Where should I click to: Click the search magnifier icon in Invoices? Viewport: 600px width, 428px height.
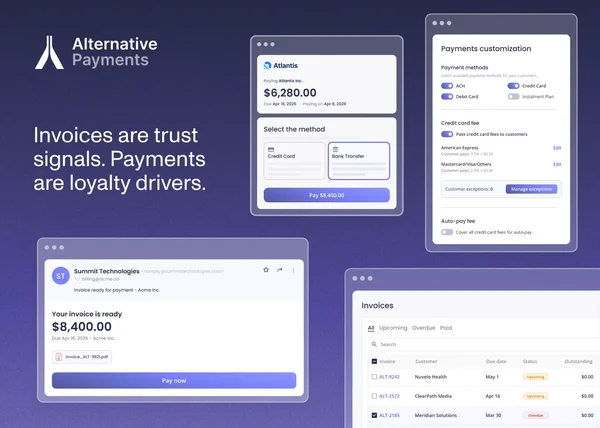[374, 344]
